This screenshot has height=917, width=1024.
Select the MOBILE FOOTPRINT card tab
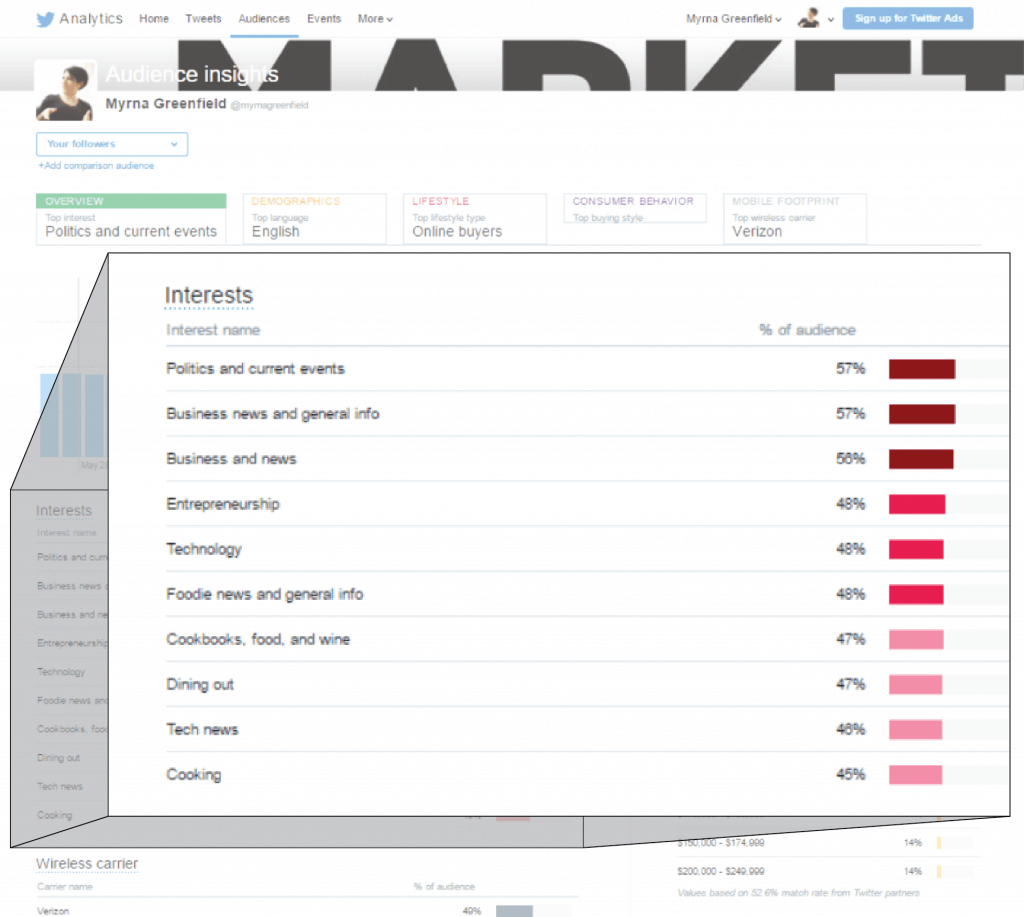point(794,218)
